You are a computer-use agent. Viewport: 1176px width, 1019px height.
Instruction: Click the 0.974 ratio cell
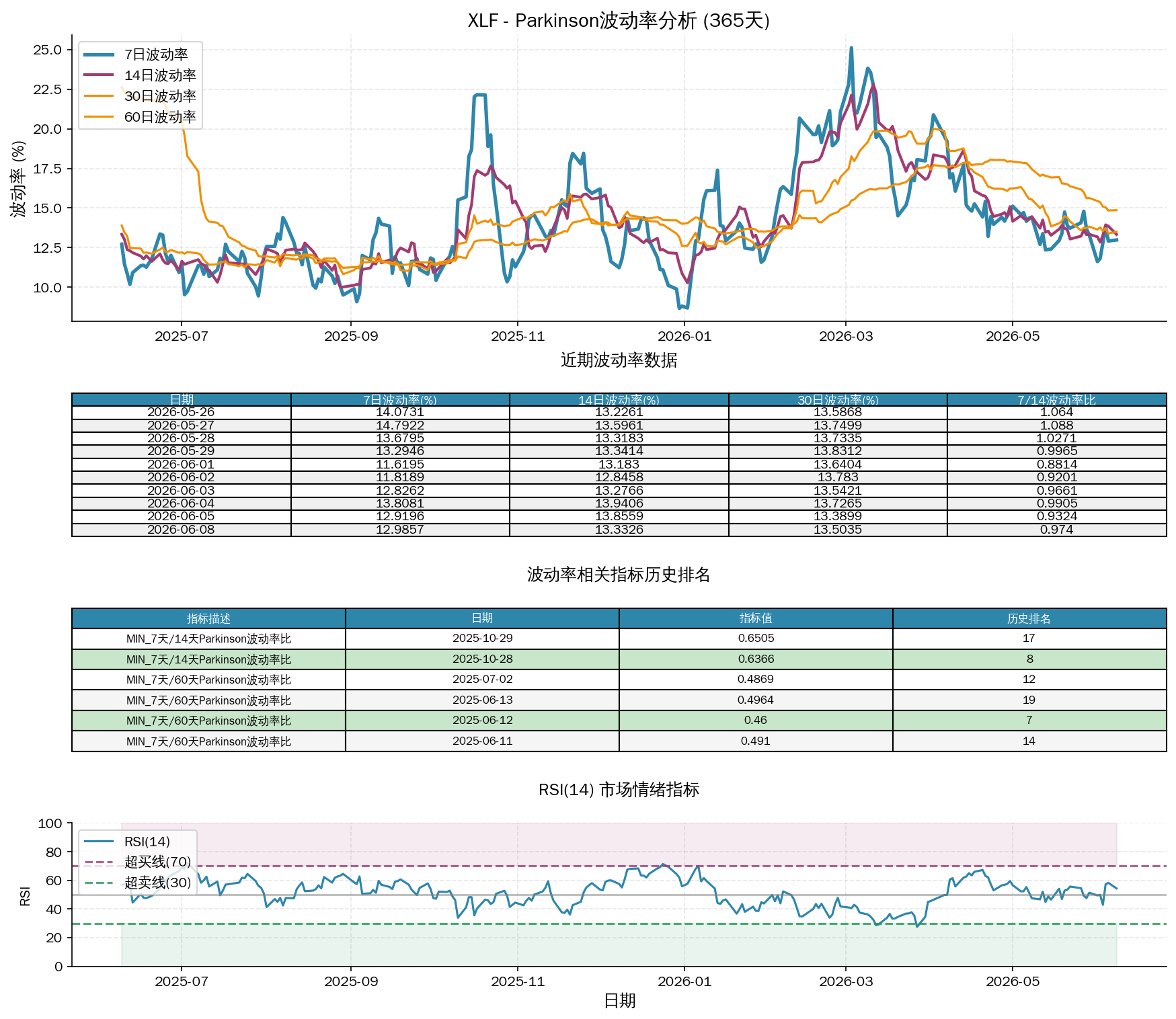pyautogui.click(x=1057, y=530)
